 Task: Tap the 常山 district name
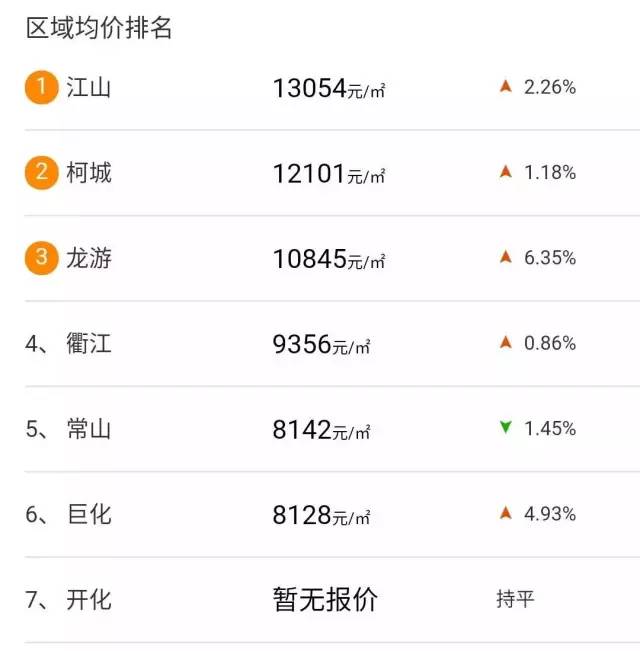[88, 429]
